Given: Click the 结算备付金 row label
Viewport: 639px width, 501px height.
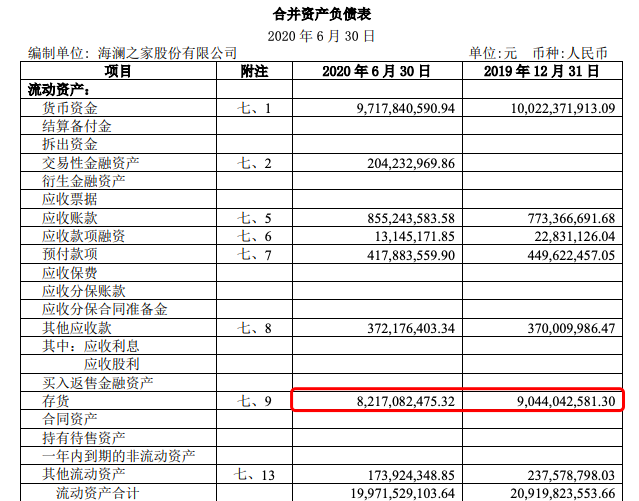Looking at the screenshot, I should [x=77, y=126].
